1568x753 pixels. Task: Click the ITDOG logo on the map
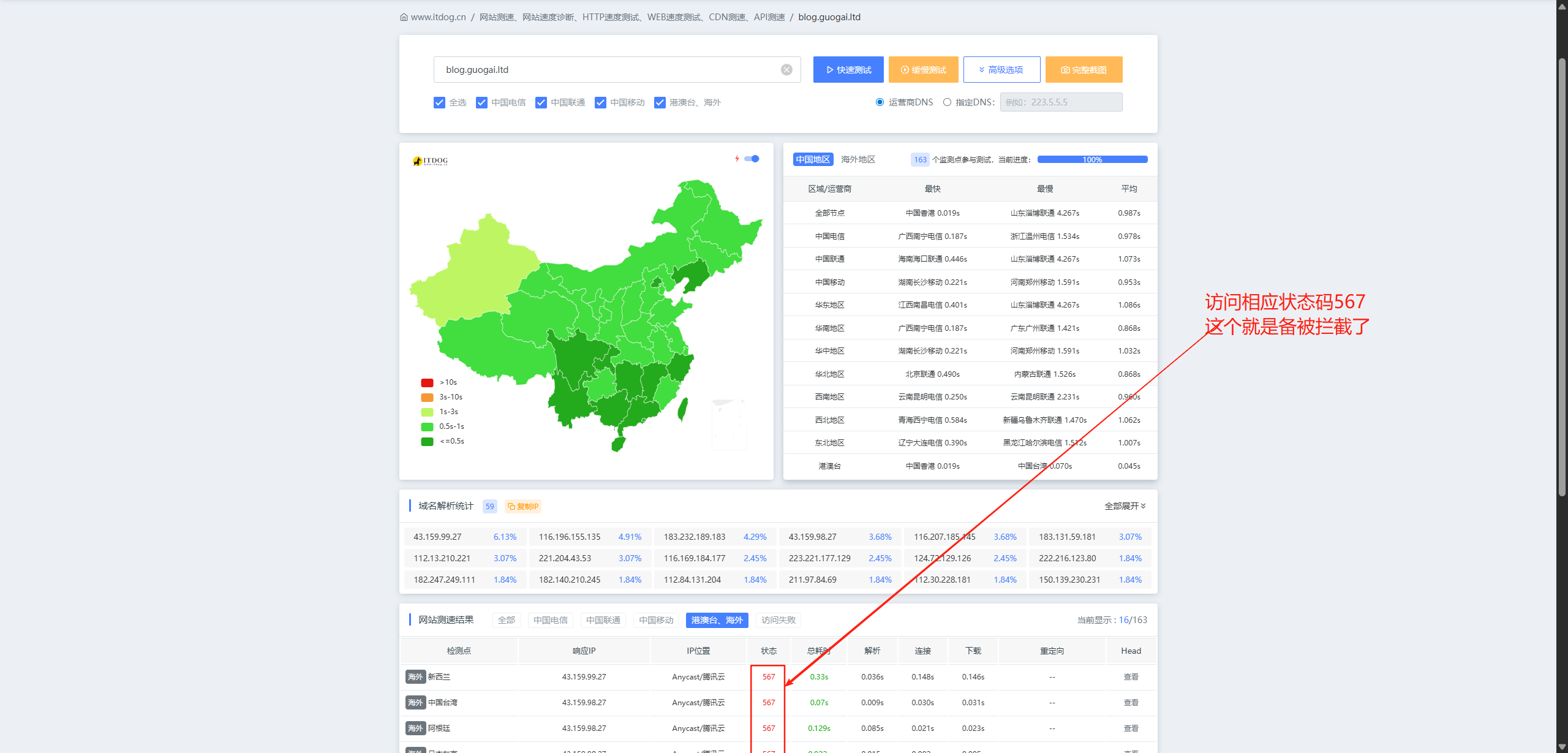click(x=431, y=161)
